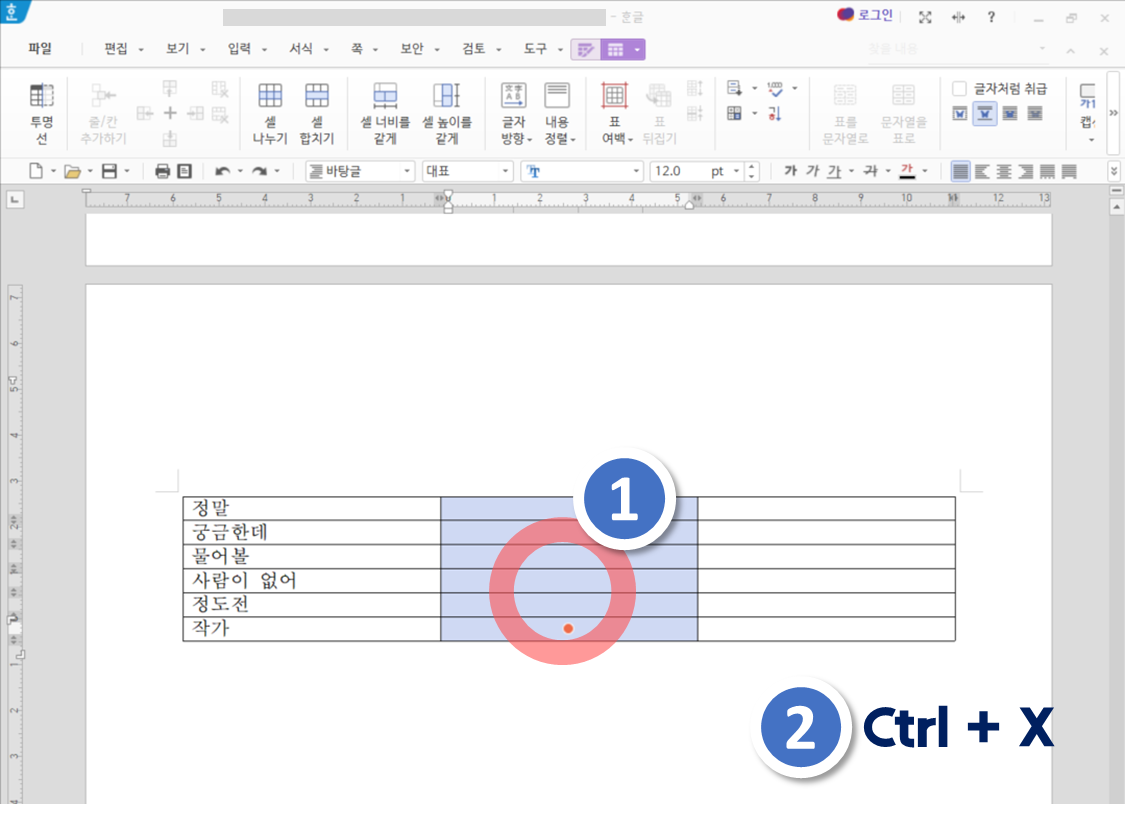Image resolution: width=1125 pixels, height=820 pixels.
Task: Click the 찾을 내용 search field
Action: click(958, 49)
